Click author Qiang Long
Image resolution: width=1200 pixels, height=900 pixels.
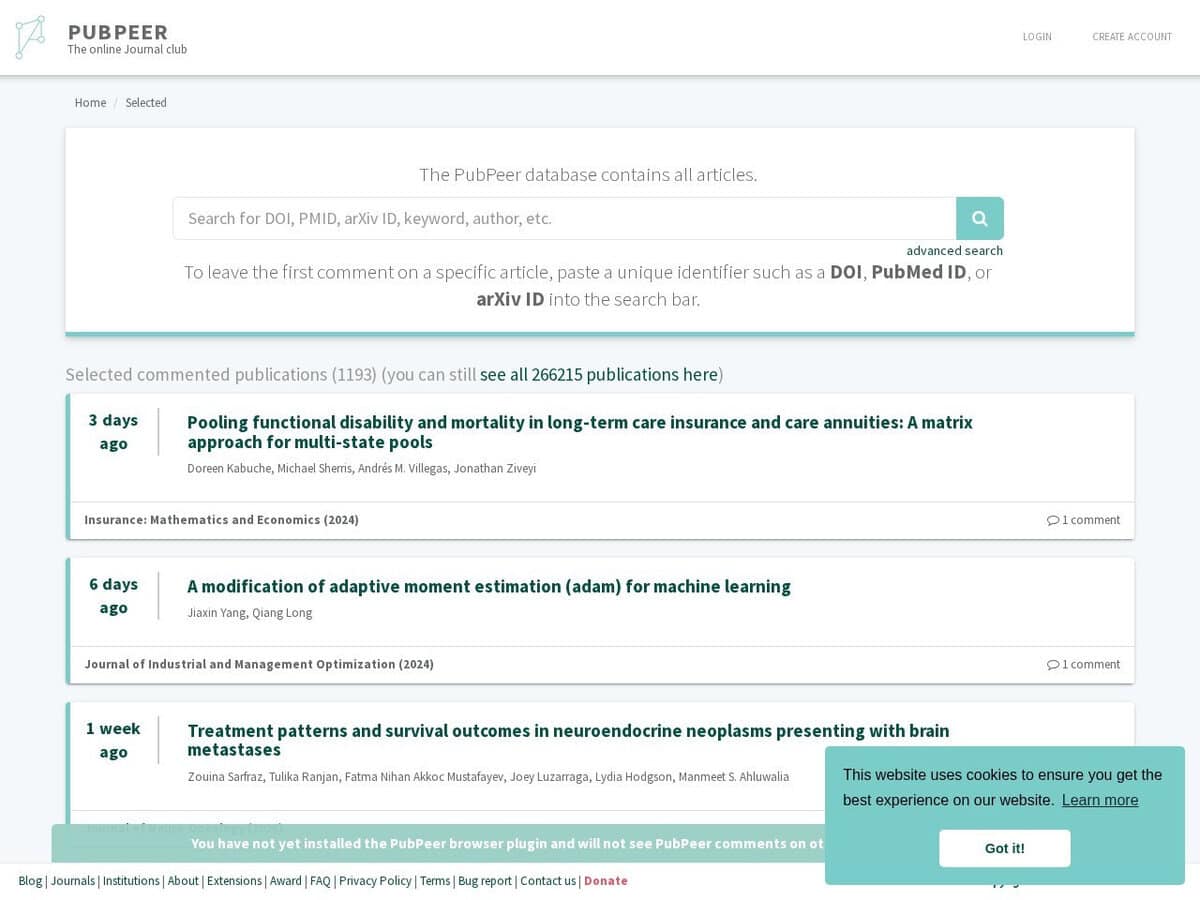[282, 613]
